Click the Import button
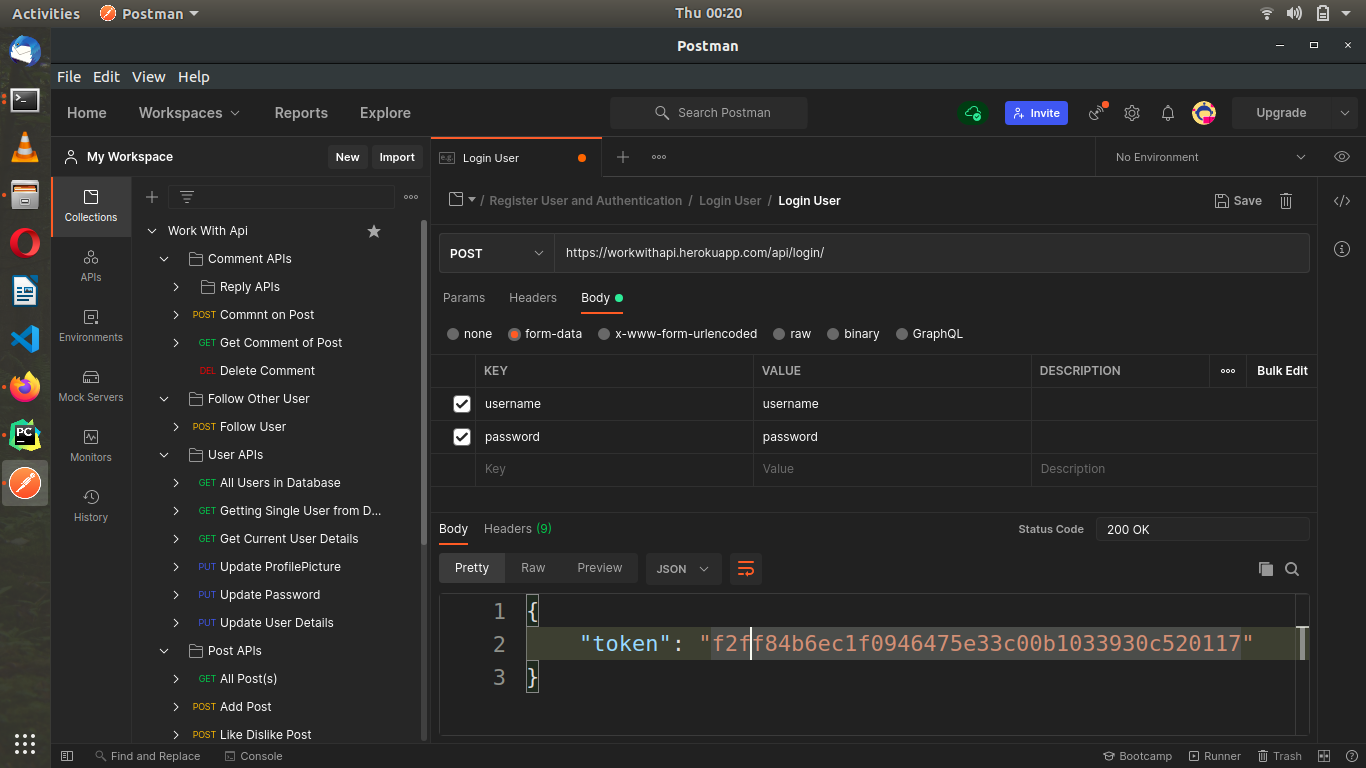This screenshot has height=768, width=1366. pyautogui.click(x=397, y=157)
